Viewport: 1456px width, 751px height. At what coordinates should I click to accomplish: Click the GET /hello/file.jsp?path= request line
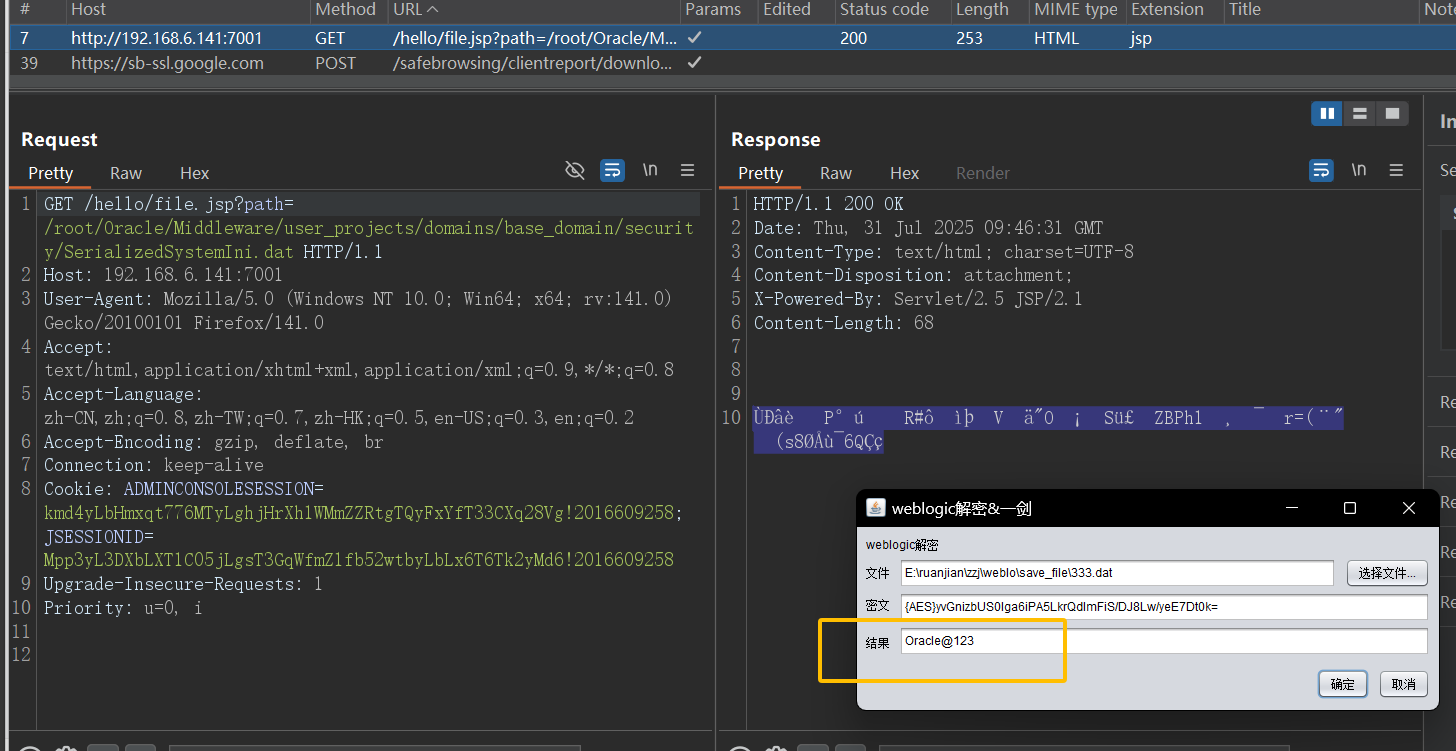[168, 204]
